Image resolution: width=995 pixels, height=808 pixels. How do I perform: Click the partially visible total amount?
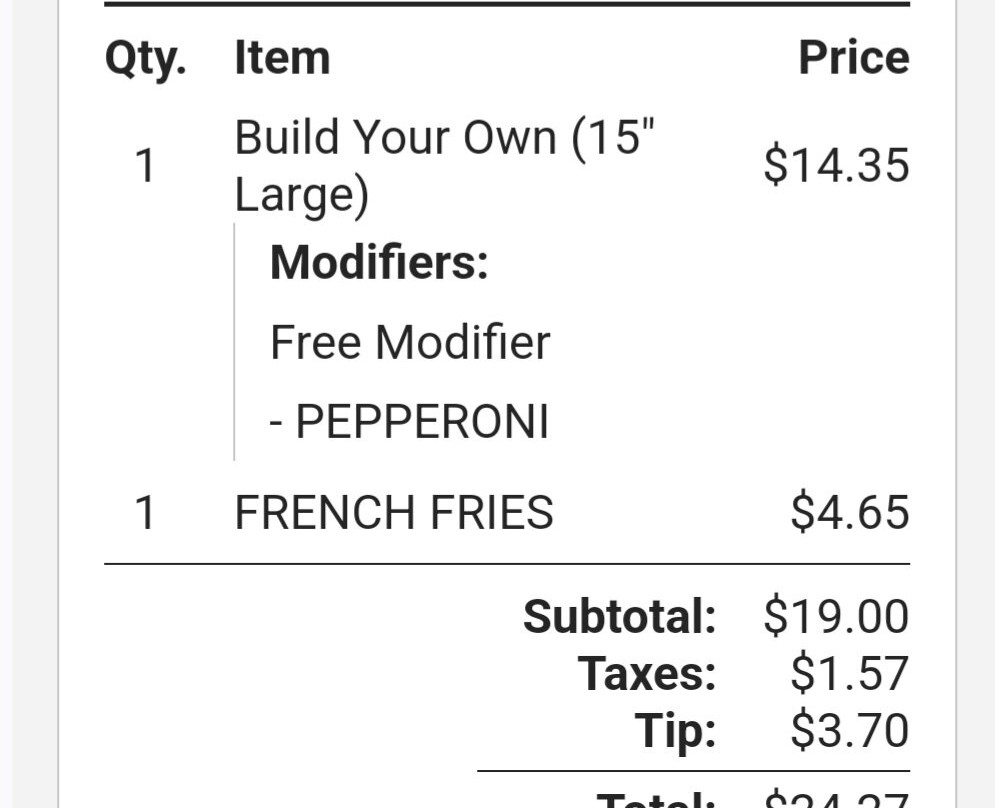point(836,799)
